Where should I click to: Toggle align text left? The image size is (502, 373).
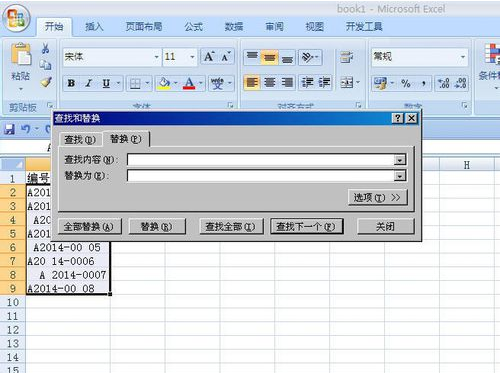pos(252,82)
